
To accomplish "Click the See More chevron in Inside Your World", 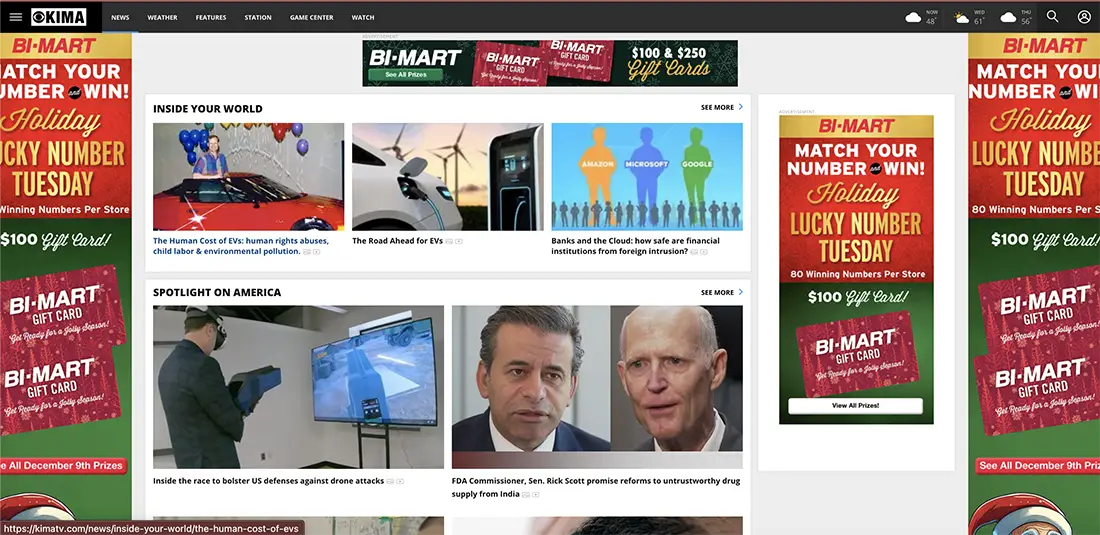I will click(740, 107).
